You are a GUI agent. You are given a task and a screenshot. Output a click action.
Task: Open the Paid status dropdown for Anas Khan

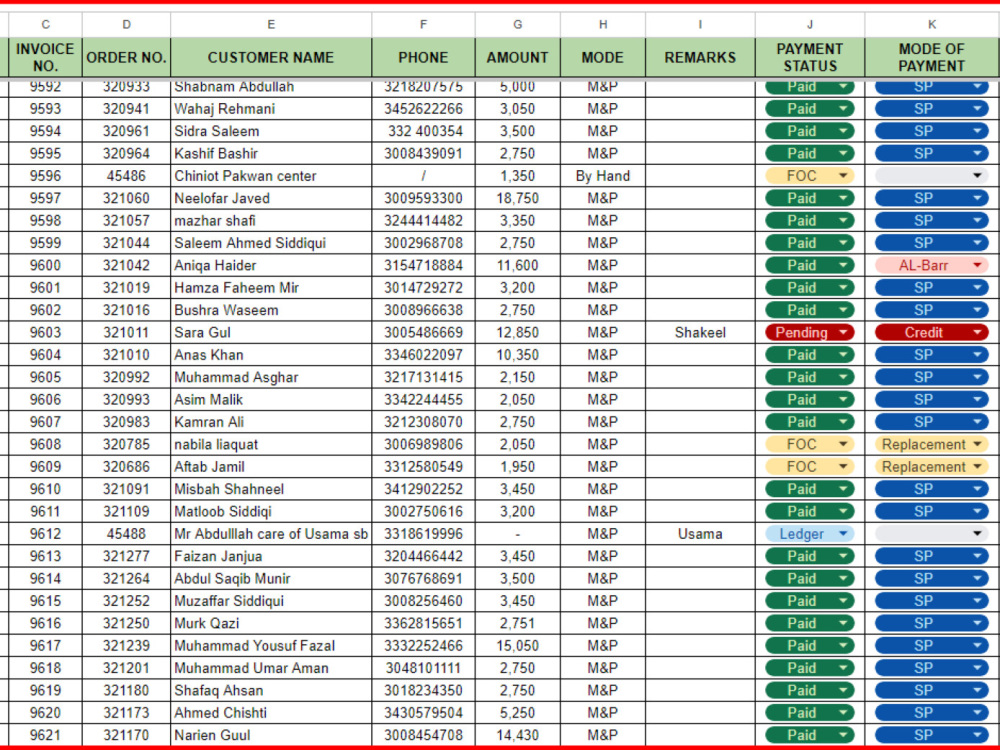[x=809, y=355]
